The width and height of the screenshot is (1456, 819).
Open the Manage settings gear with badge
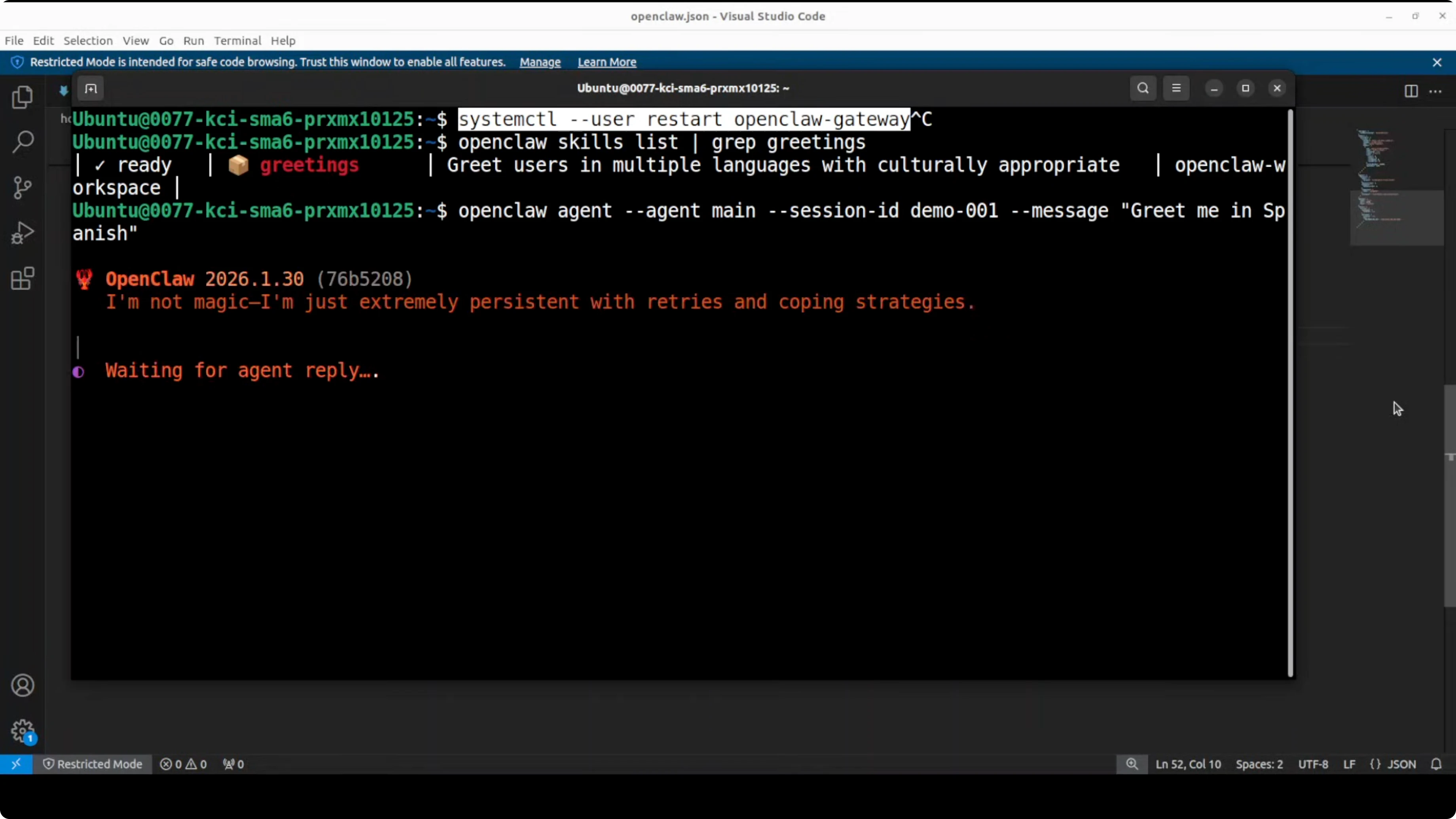23,731
